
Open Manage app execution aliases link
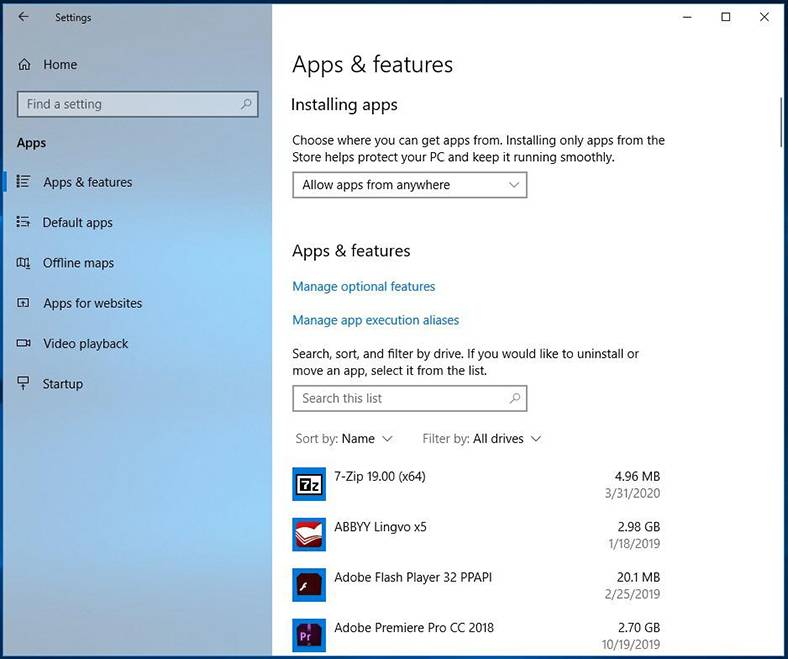click(x=375, y=320)
